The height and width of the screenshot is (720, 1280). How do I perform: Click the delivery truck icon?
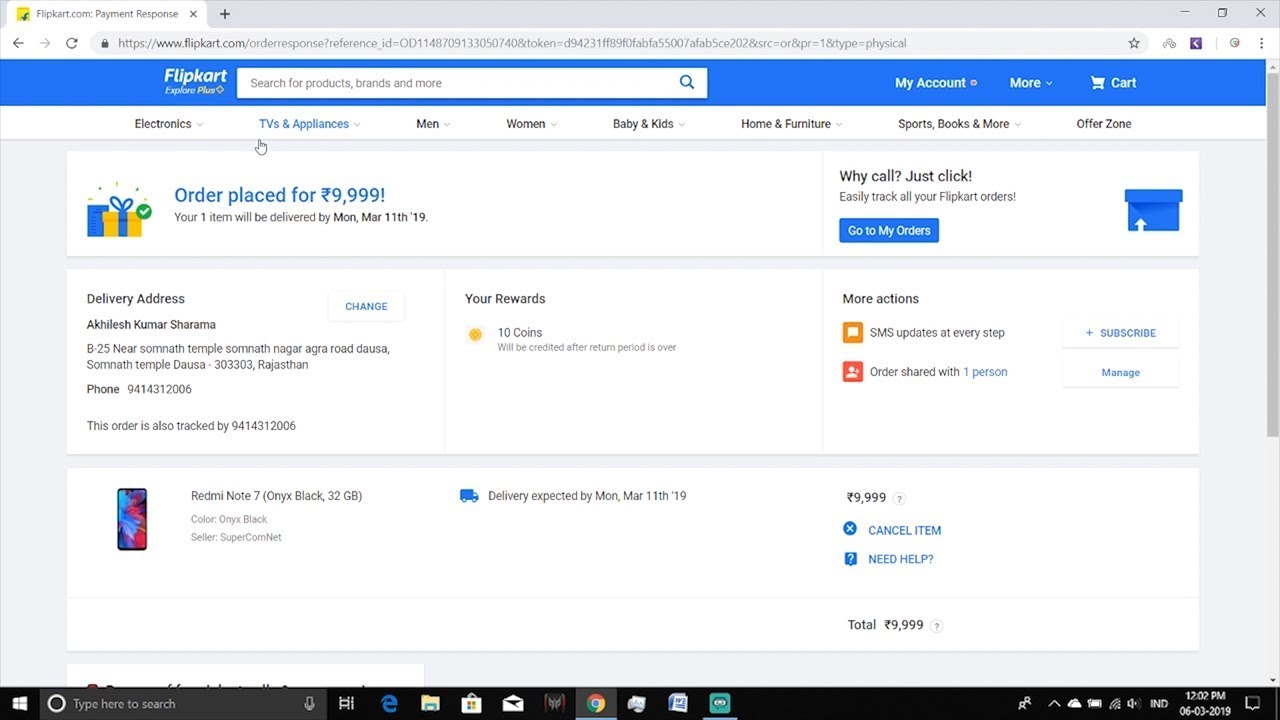[x=469, y=496]
